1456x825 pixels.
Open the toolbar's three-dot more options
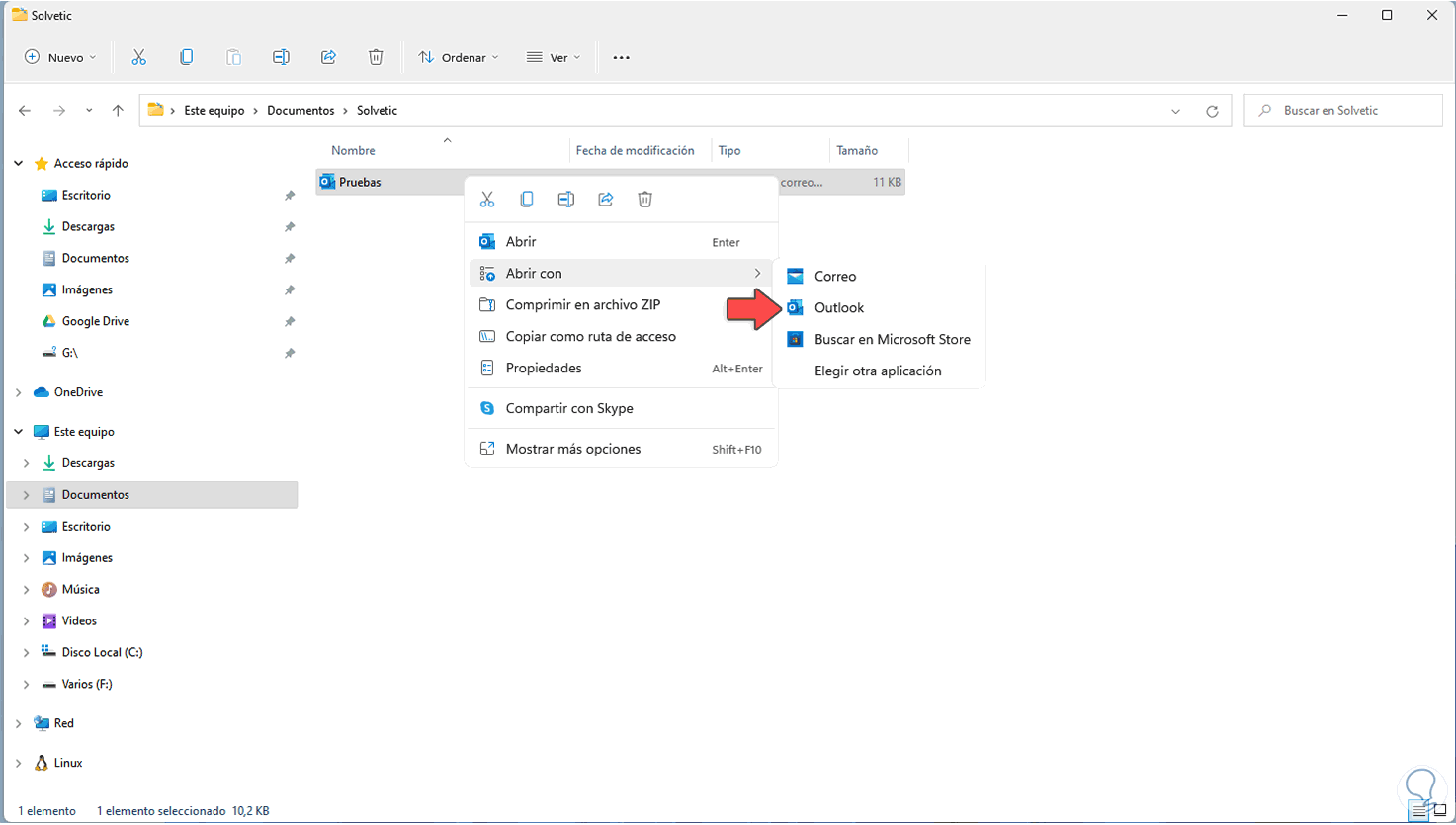coord(621,57)
